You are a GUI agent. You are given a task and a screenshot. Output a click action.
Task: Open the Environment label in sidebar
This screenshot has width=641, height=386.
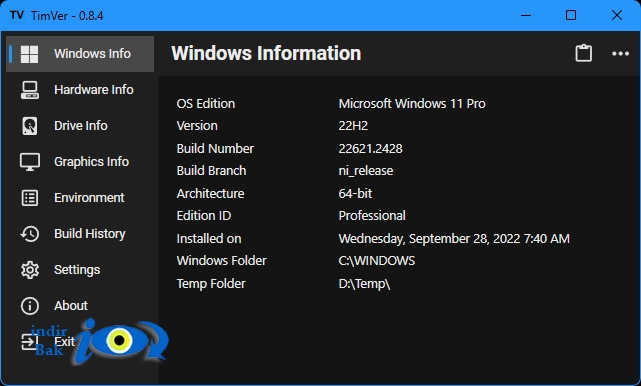click(x=89, y=198)
